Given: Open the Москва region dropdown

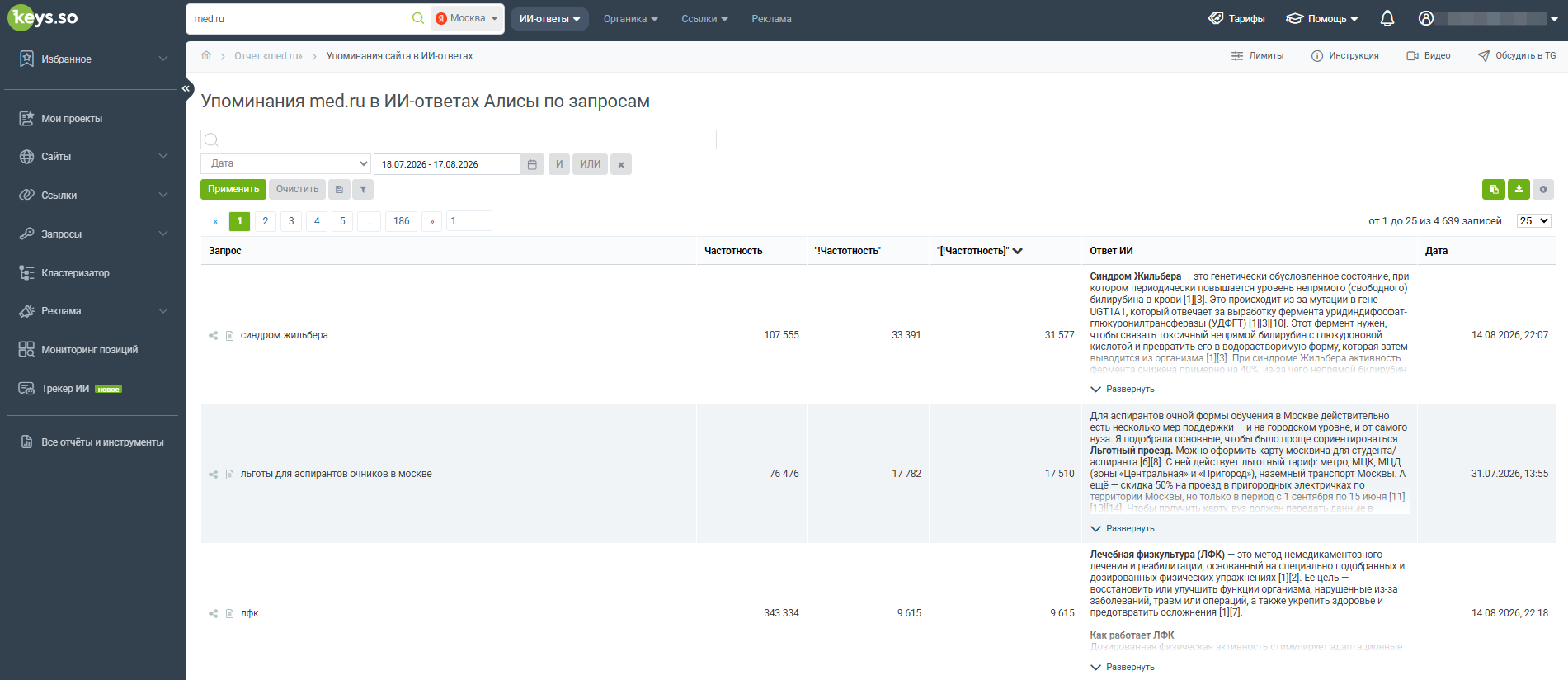Looking at the screenshot, I should coord(467,18).
